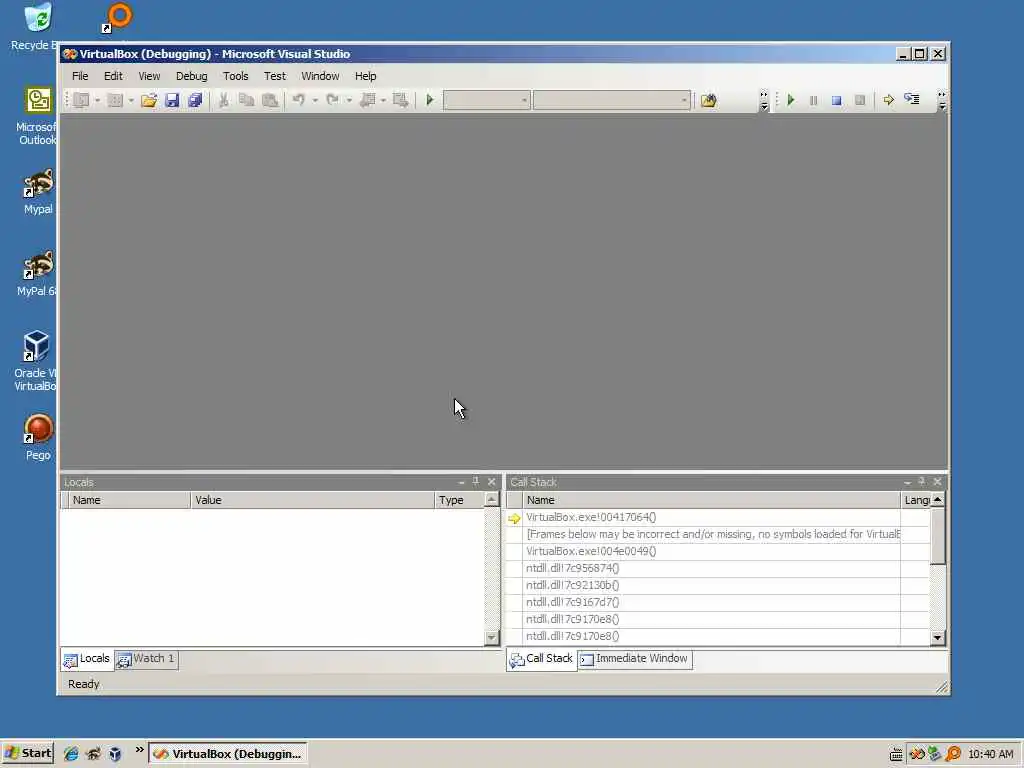
Task: Click the Show Next Statement yellow arrow
Action: (888, 101)
